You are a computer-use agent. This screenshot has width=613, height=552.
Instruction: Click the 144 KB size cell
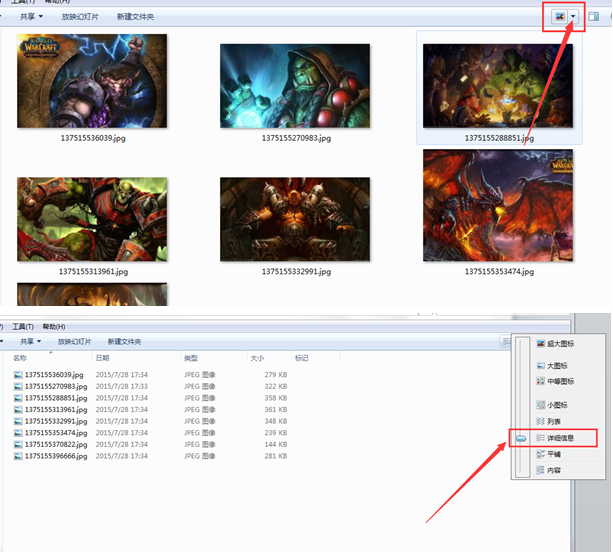276,444
